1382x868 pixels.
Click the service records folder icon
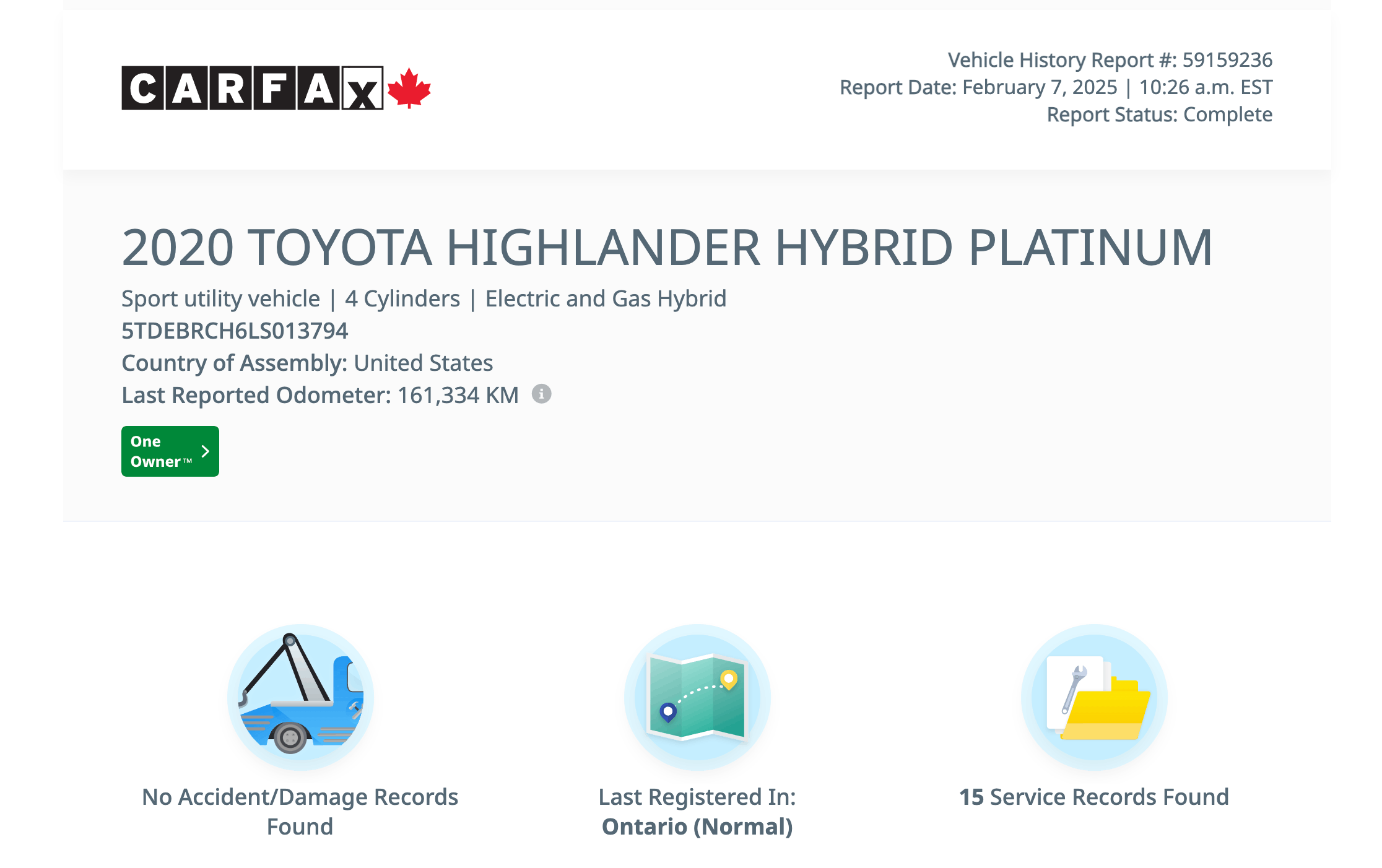point(1094,697)
